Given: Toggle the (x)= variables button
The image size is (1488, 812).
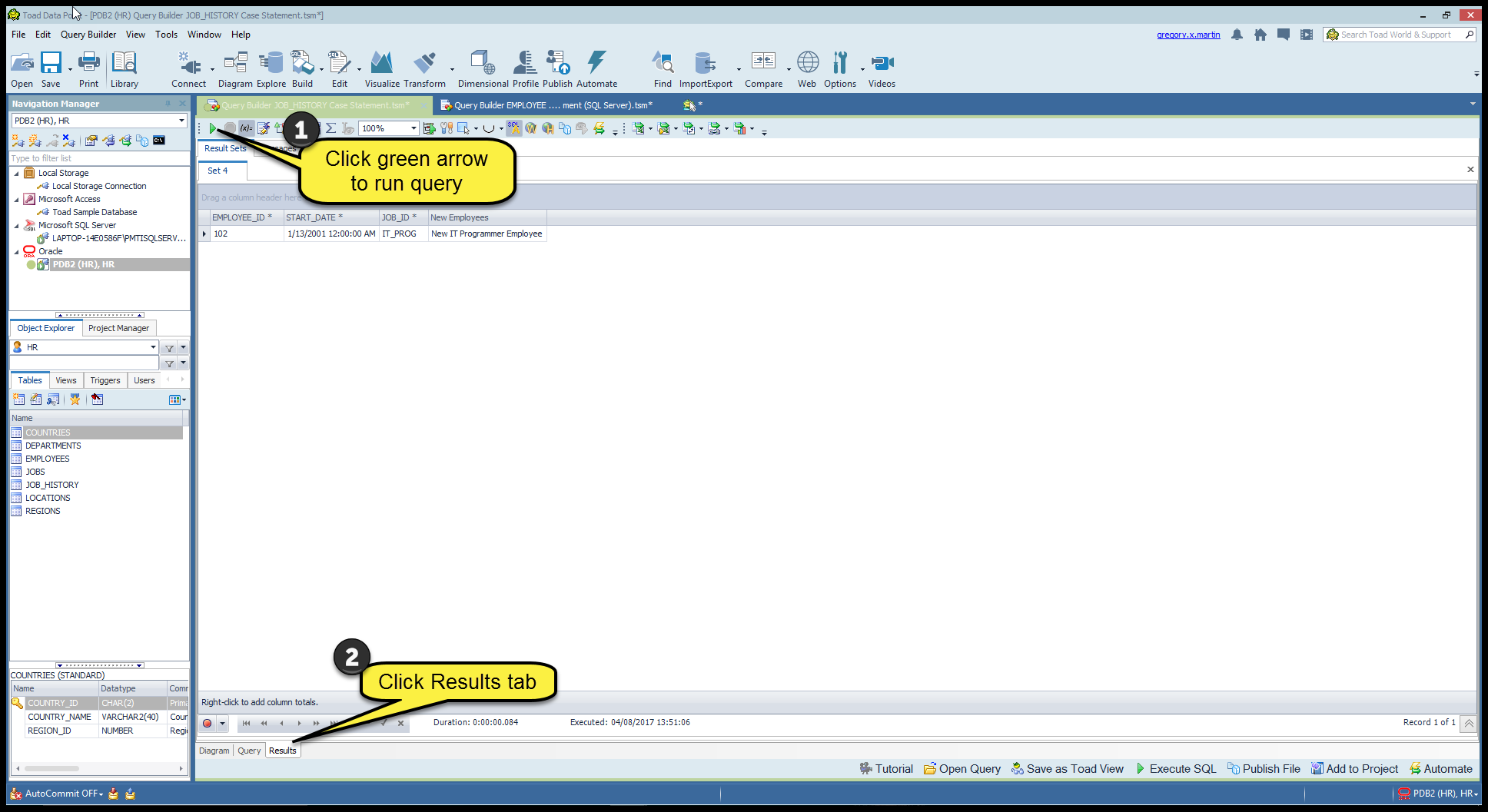Looking at the screenshot, I should pyautogui.click(x=246, y=128).
